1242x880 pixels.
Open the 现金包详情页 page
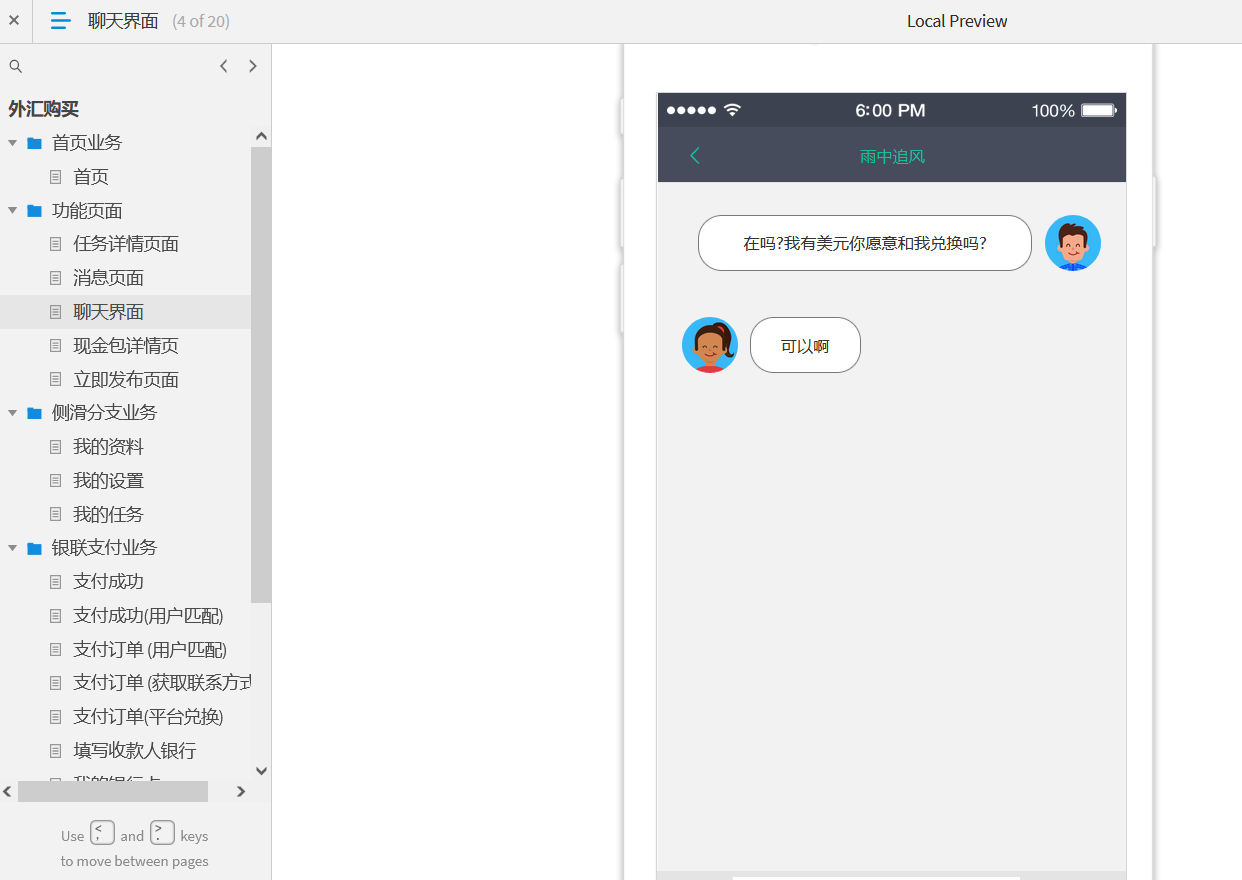pyautogui.click(x=126, y=346)
